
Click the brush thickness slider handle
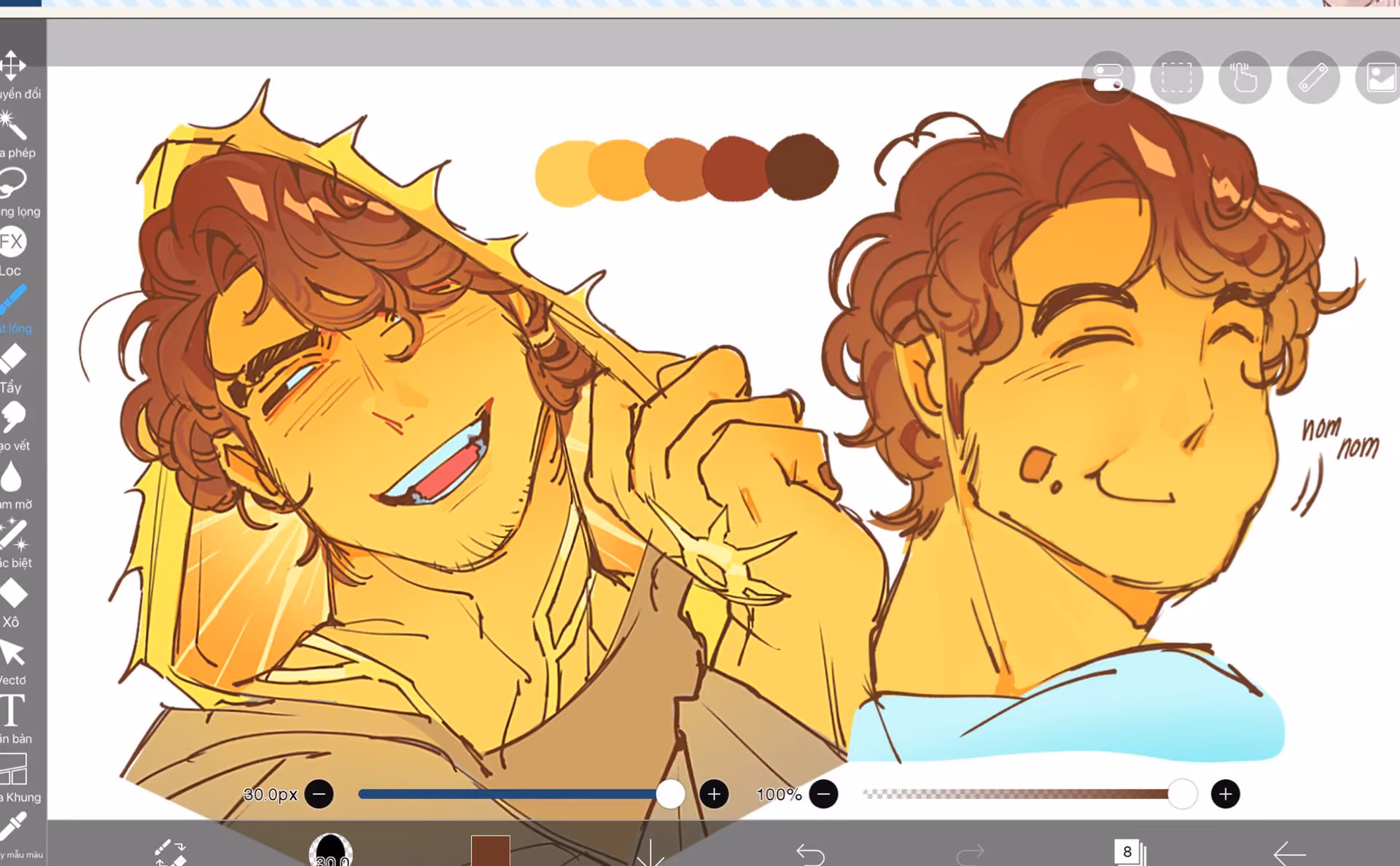[x=670, y=794]
